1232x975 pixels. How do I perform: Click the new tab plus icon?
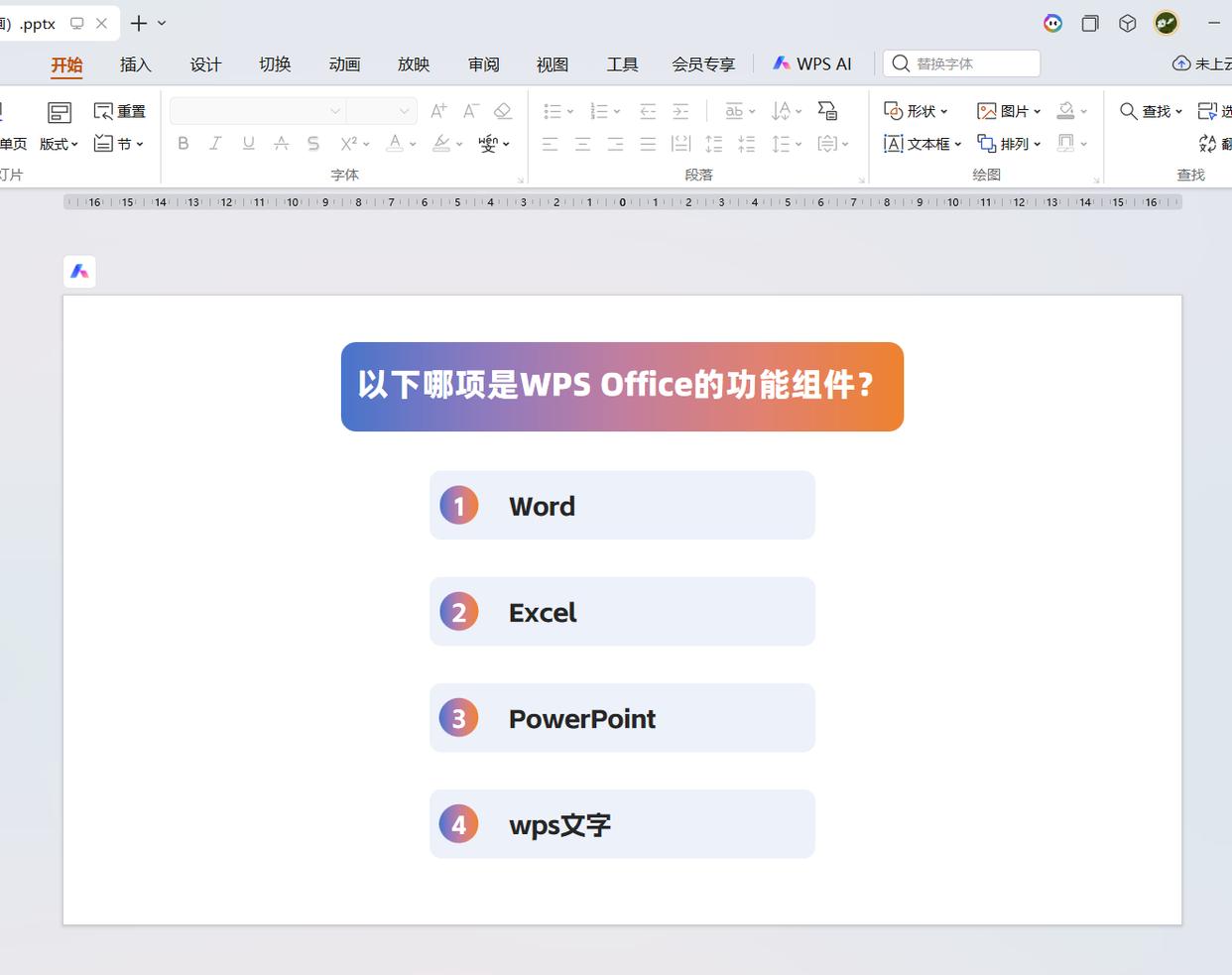tap(139, 23)
